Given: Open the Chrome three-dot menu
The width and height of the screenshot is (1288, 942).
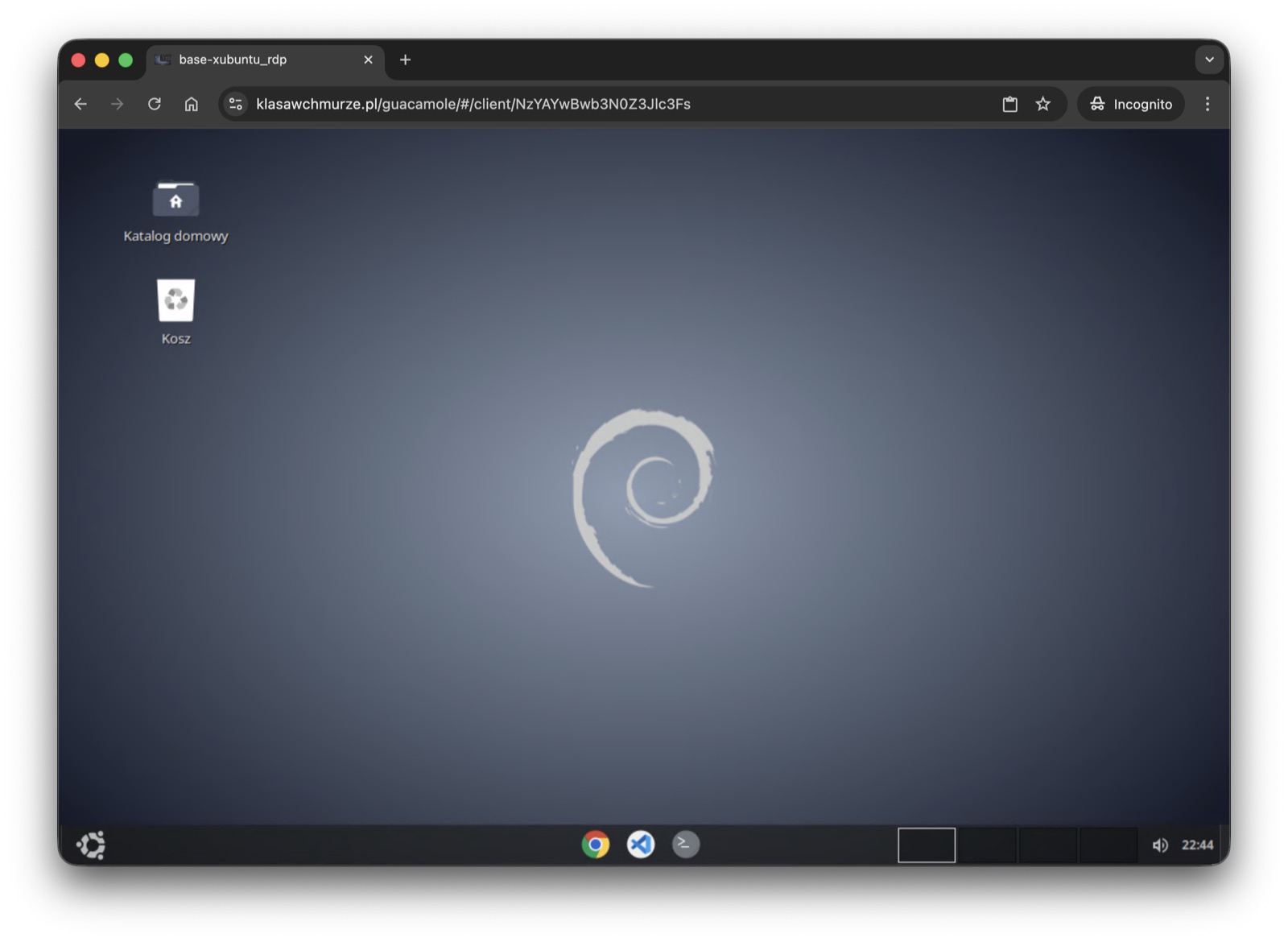Looking at the screenshot, I should point(1207,104).
